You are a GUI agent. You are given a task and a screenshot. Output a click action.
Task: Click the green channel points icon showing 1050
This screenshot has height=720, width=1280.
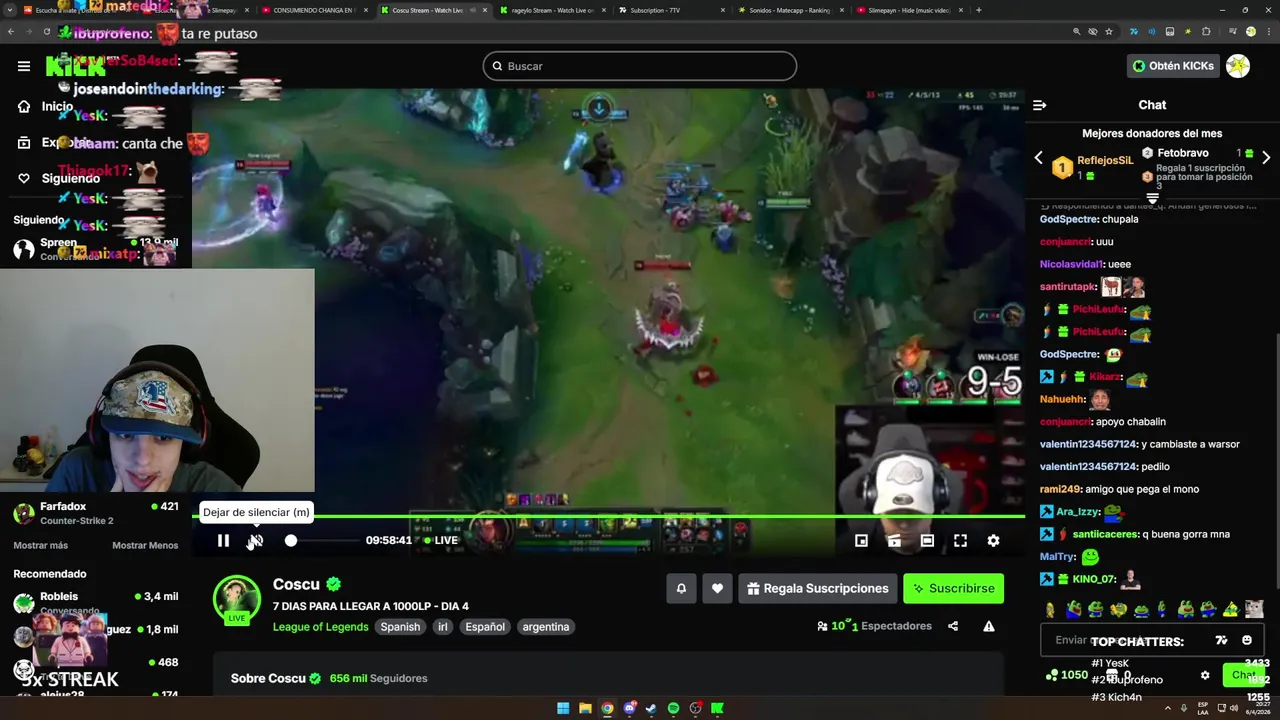tap(1051, 675)
